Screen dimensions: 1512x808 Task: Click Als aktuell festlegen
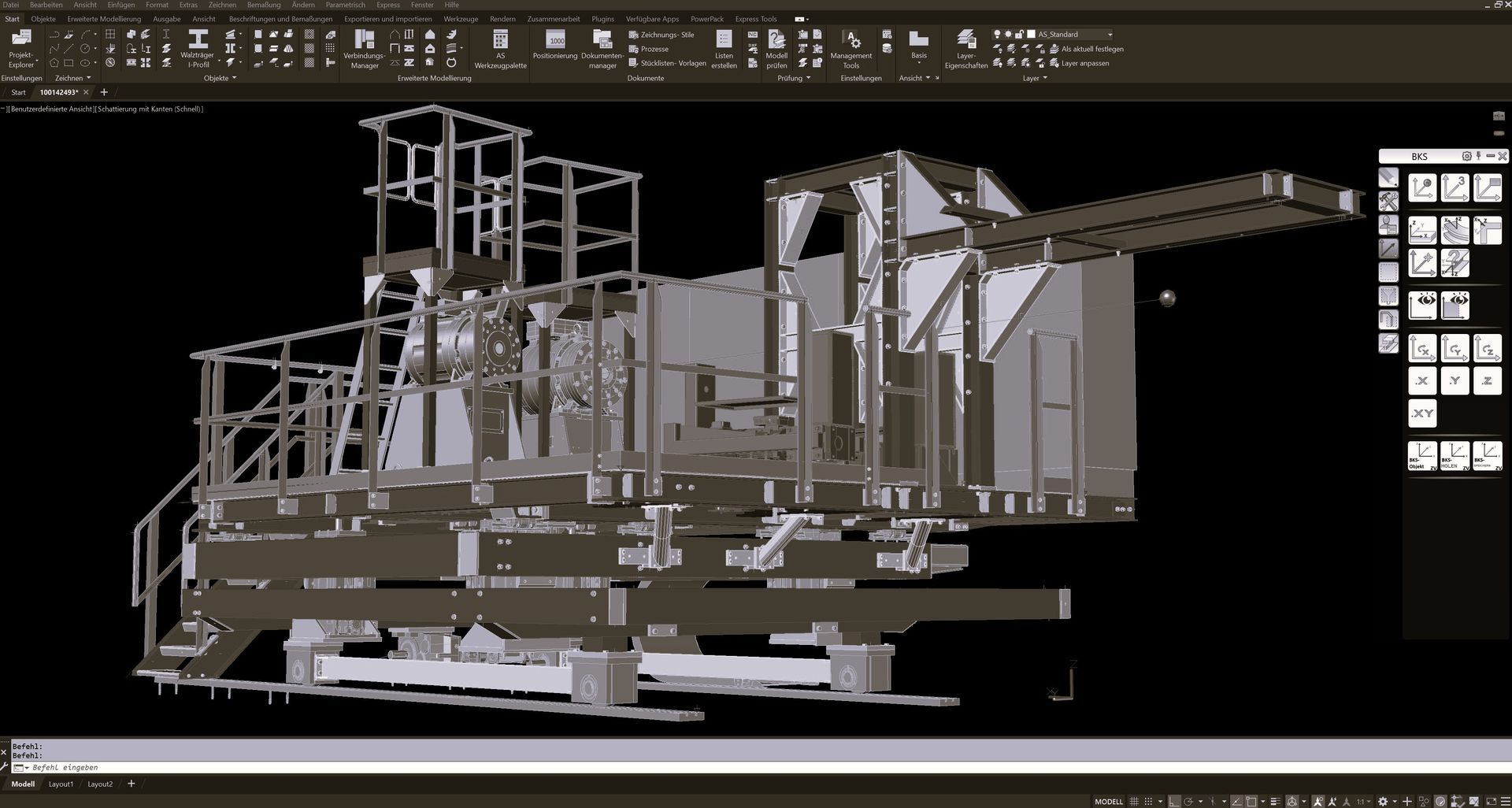click(1091, 49)
